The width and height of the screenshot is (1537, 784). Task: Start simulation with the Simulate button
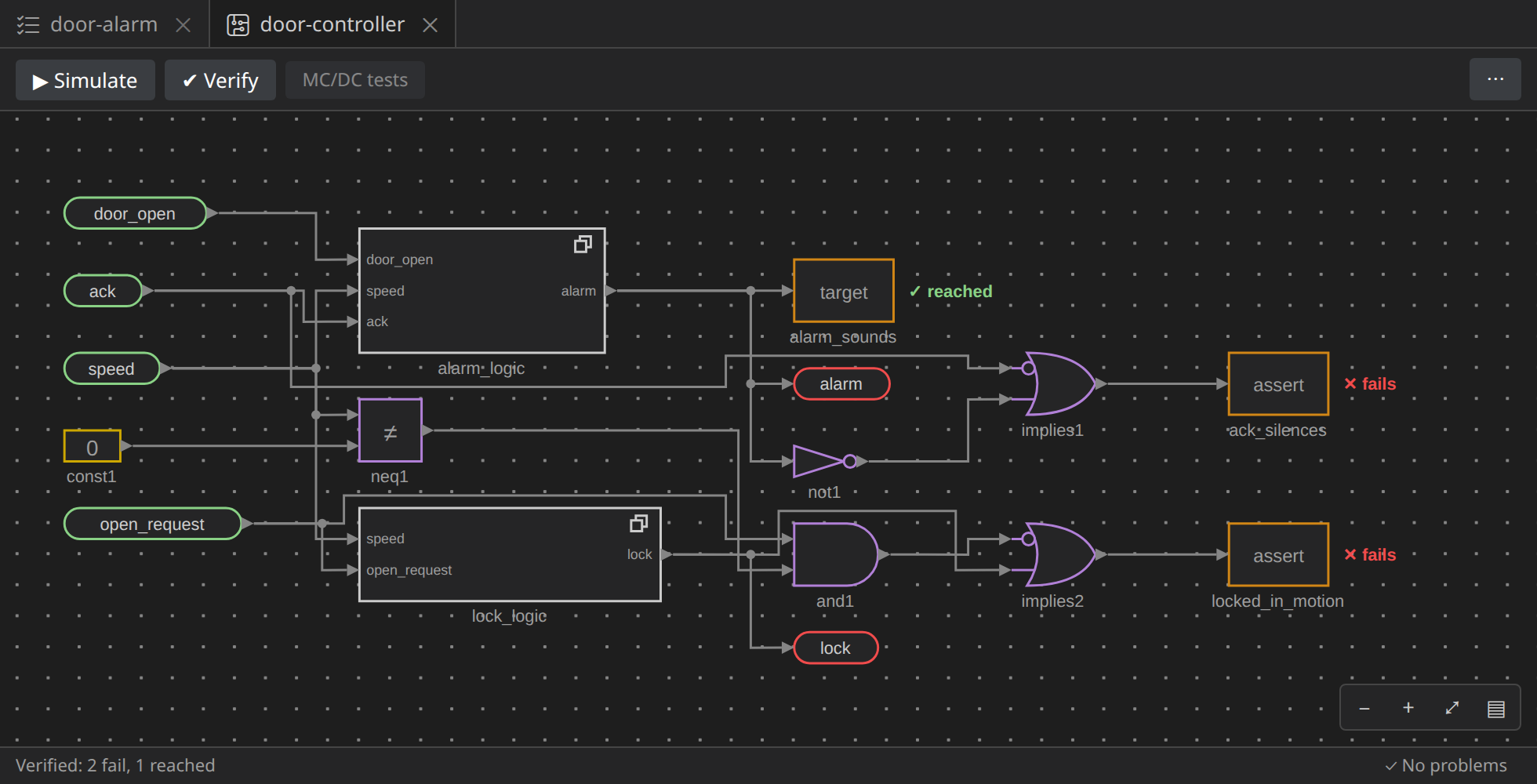point(85,80)
